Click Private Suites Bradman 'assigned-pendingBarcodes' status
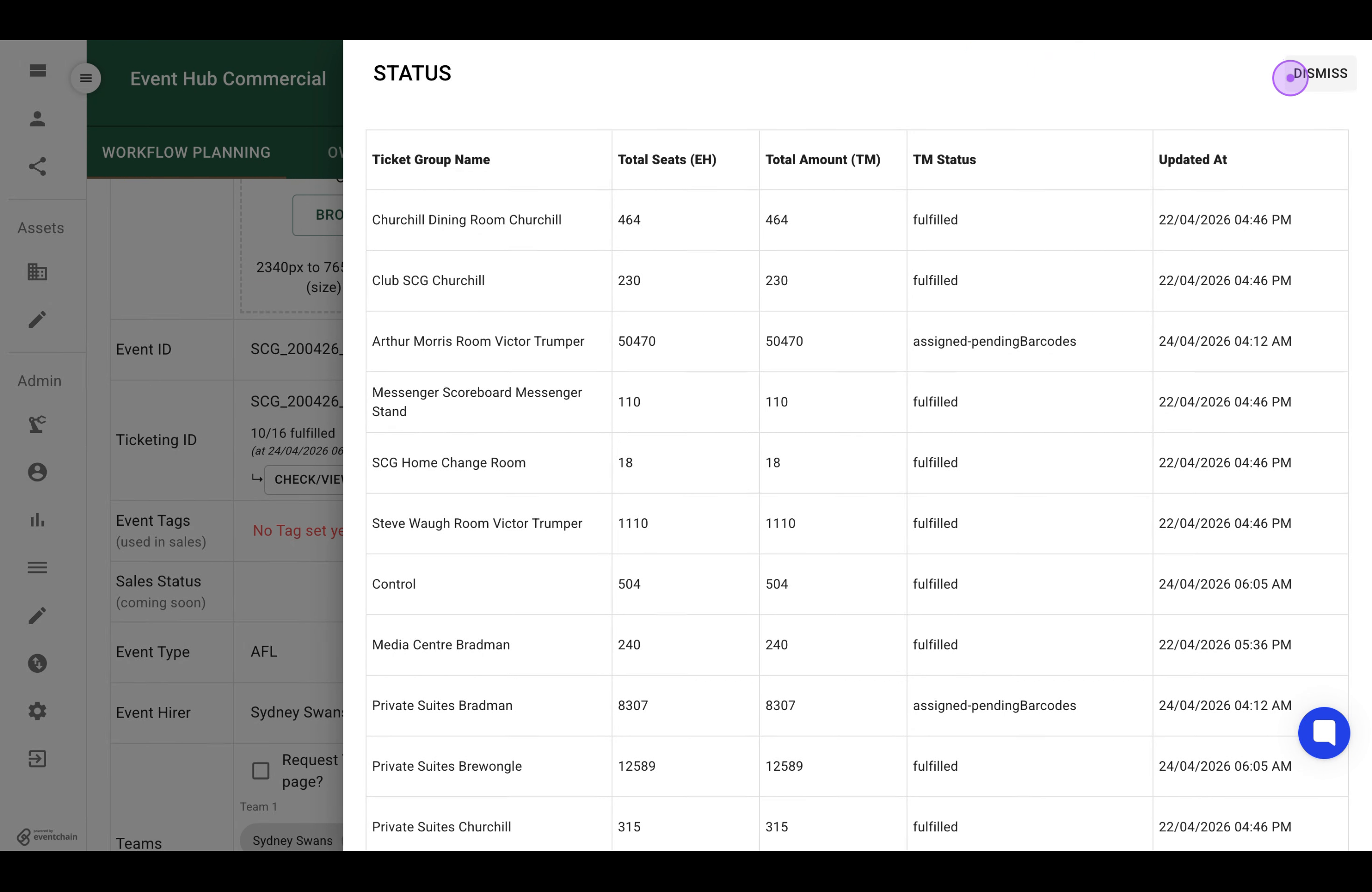 [x=994, y=705]
